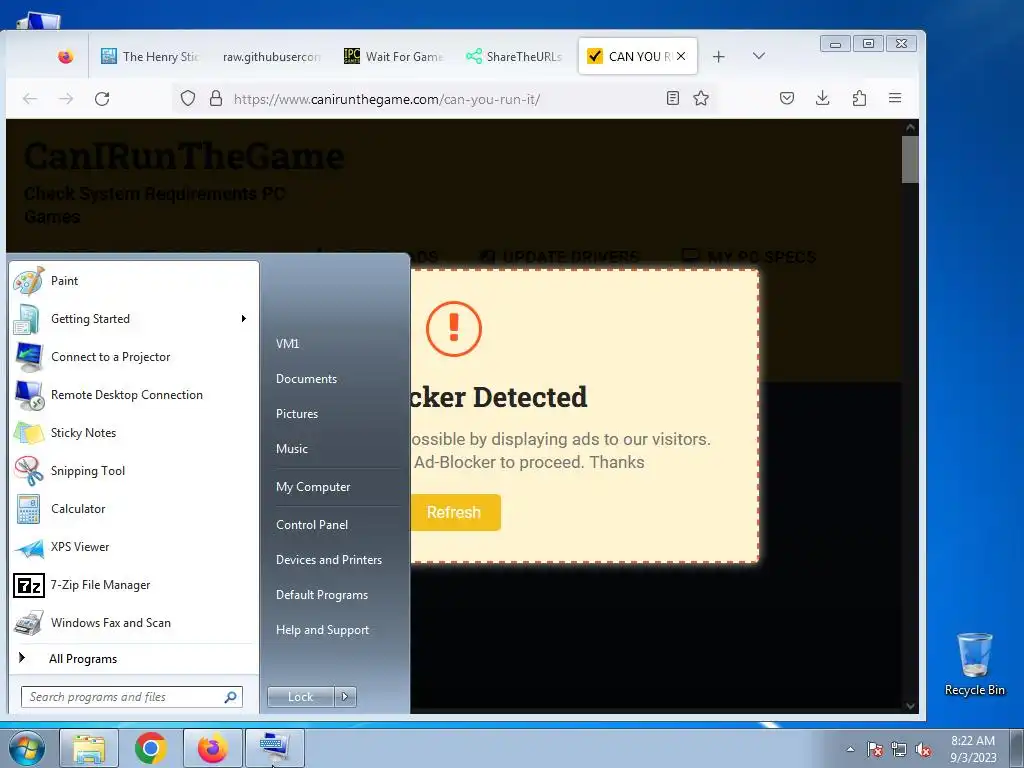Open Firefox Extensions puzzle icon
Image resolution: width=1024 pixels, height=768 pixels.
pyautogui.click(x=859, y=99)
